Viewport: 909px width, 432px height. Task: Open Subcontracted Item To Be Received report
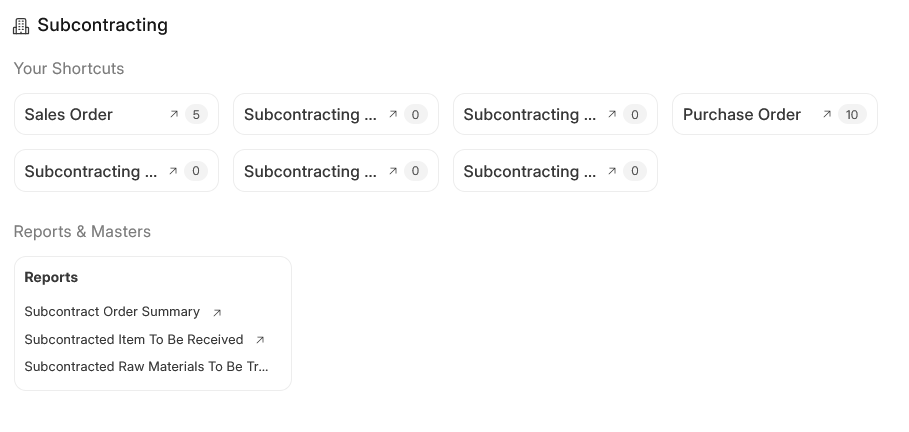[x=134, y=340]
